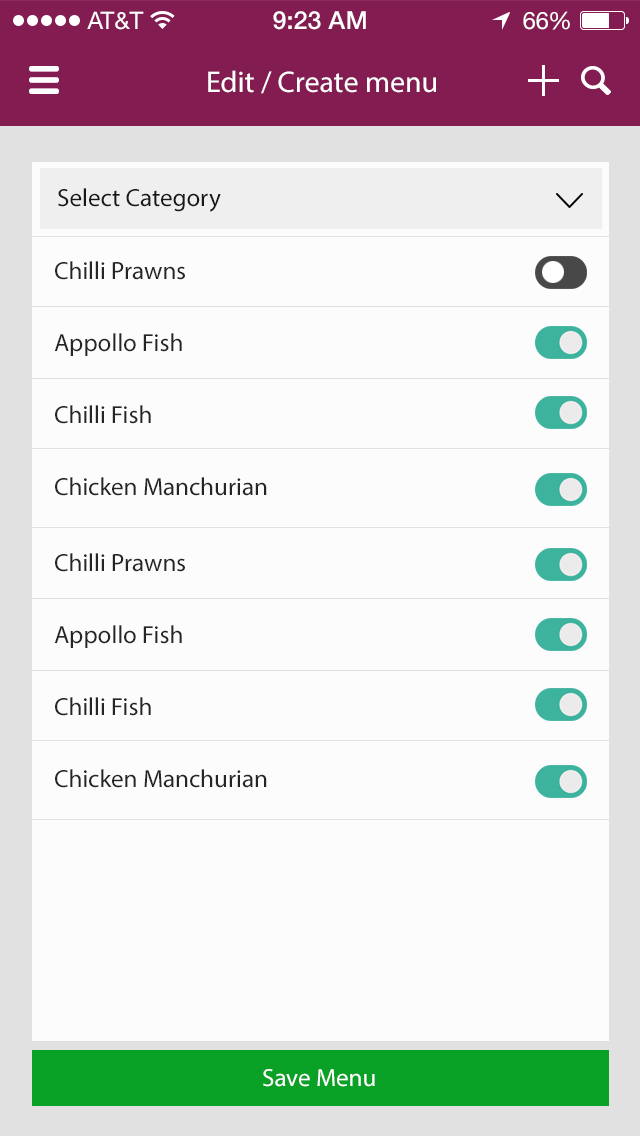Toggle the last Chicken Manchurian switch
The width and height of the screenshot is (640, 1136).
(x=560, y=781)
